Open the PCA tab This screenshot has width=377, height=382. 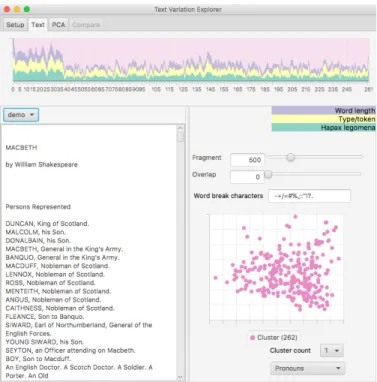coord(58,25)
